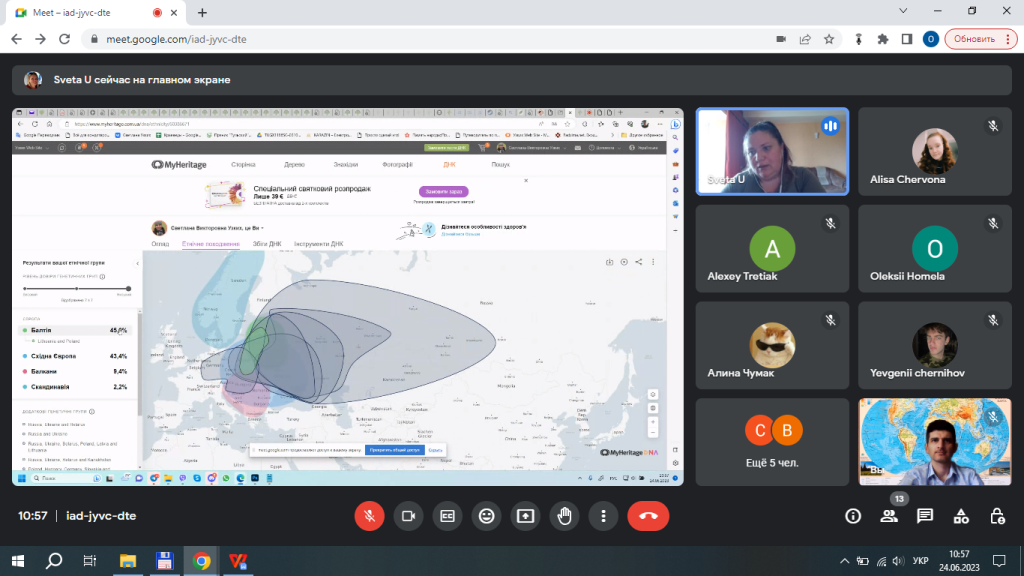Open the emoji reactions panel

click(x=487, y=516)
